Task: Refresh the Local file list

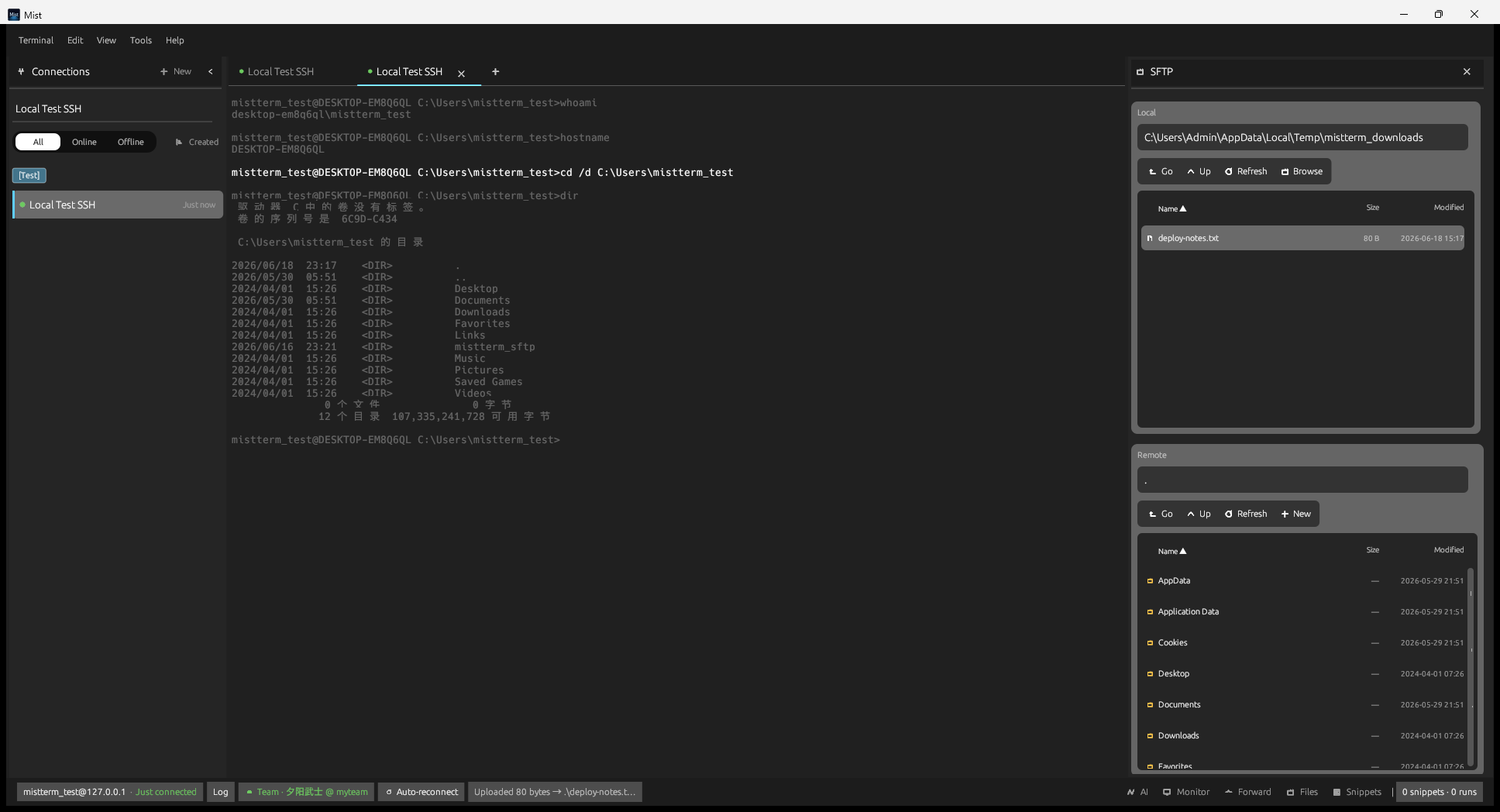Action: 1246,171
